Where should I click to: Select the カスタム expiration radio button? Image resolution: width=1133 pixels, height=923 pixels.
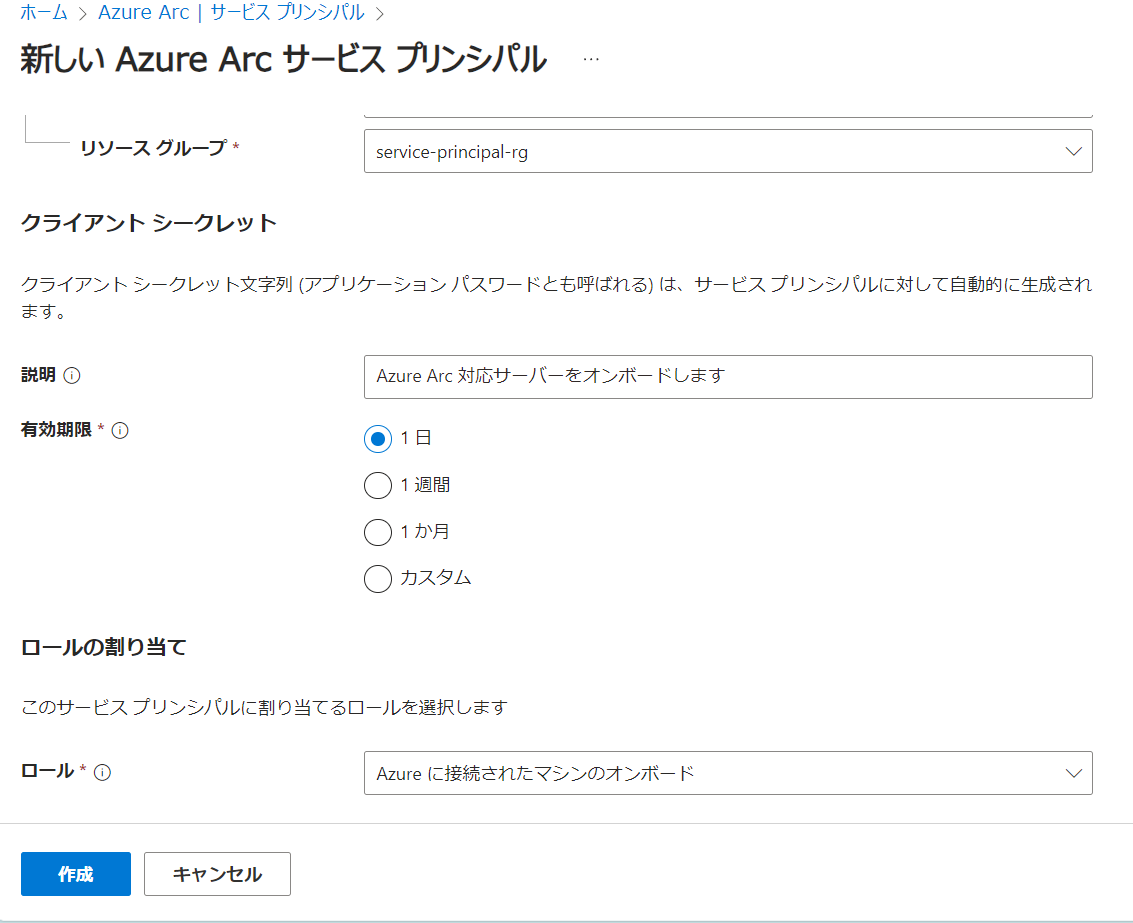[378, 579]
